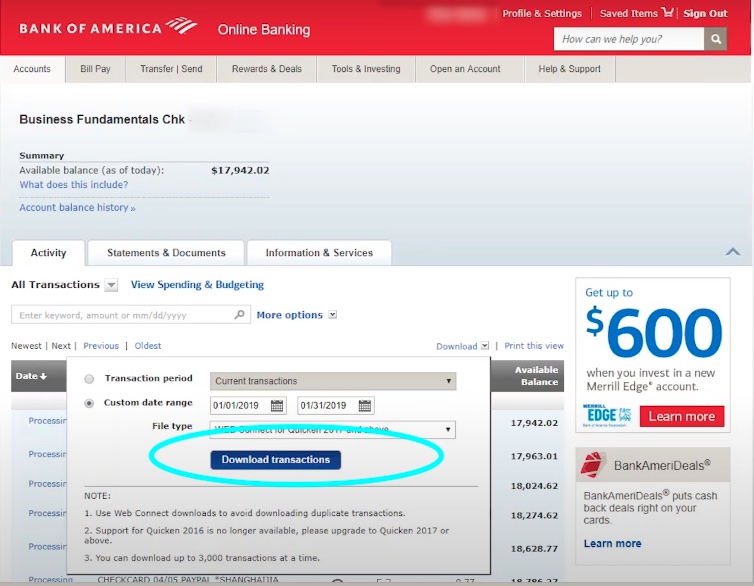Viewport: 754px width, 586px height.
Task: Open the Bill Pay menu
Action: click(95, 69)
